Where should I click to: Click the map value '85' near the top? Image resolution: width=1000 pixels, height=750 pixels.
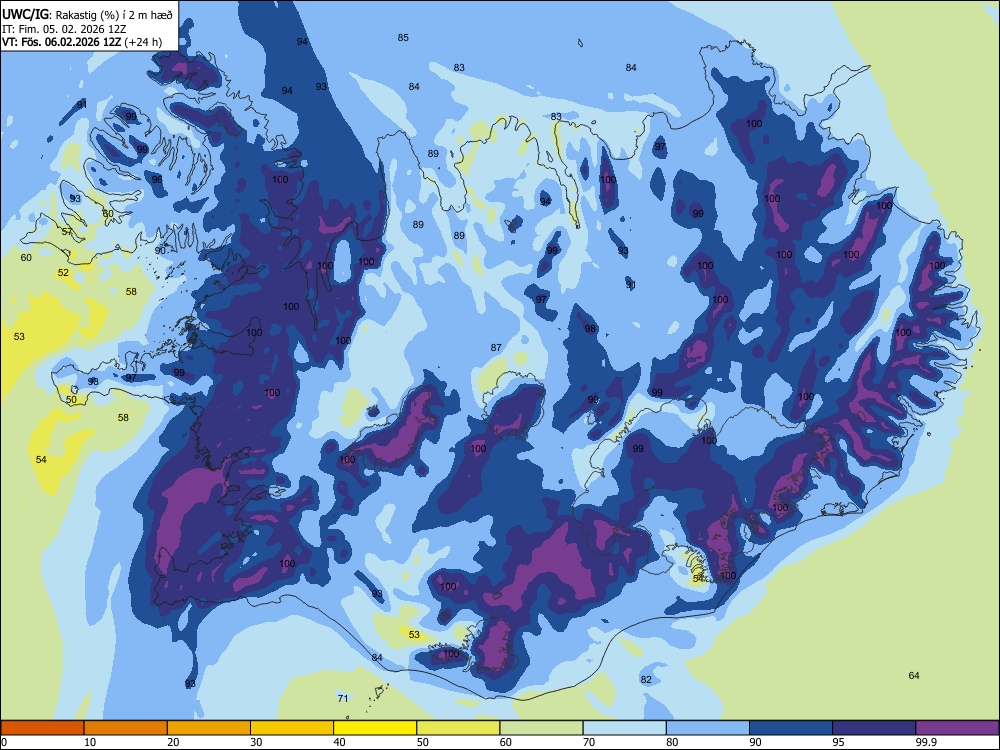(x=403, y=38)
